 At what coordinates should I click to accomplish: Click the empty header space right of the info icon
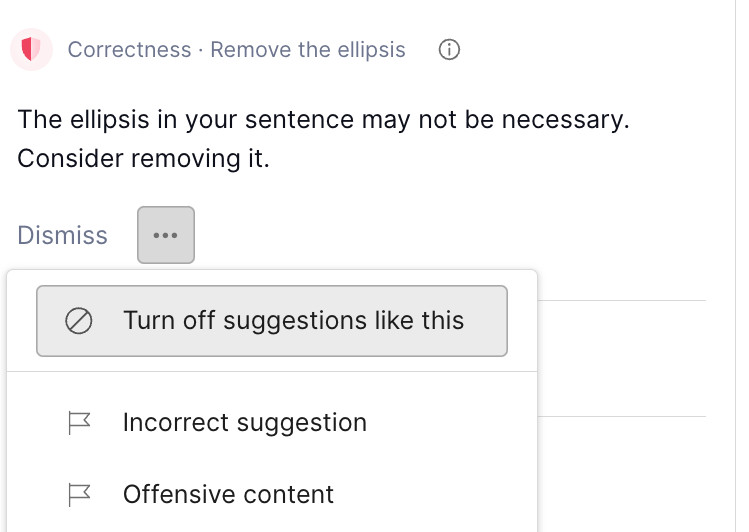(x=592, y=50)
